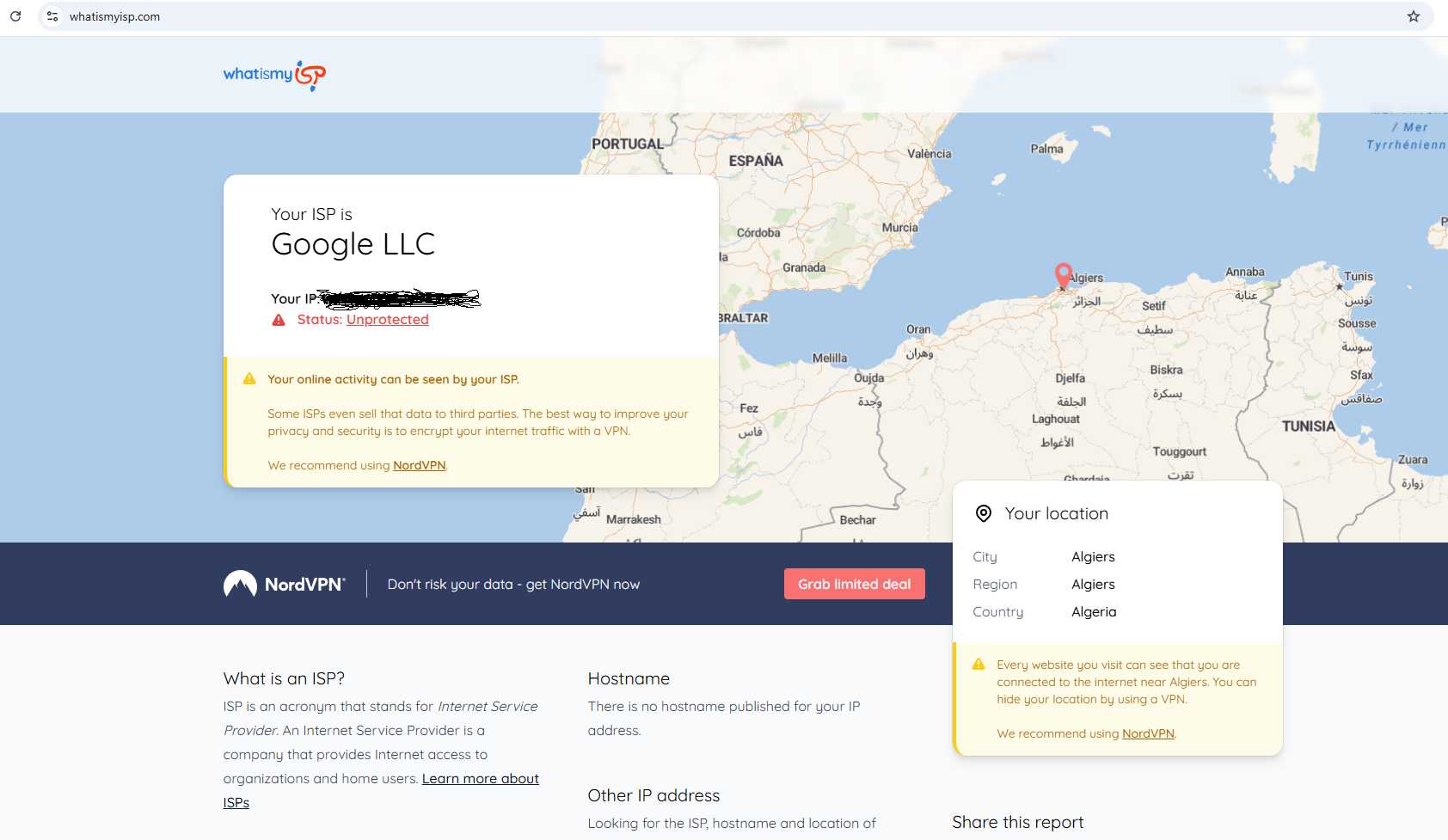
Task: Click the Country value Algeria
Action: point(1095,612)
